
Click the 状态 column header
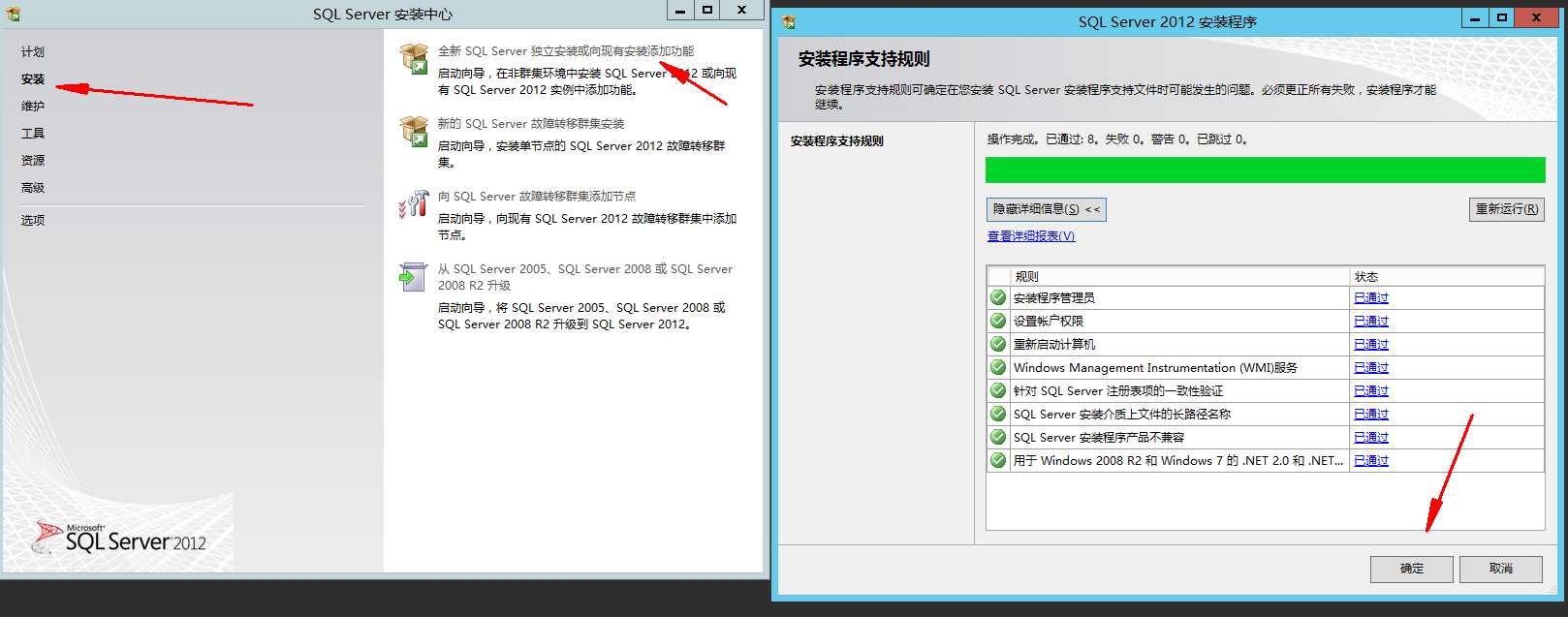click(1447, 276)
